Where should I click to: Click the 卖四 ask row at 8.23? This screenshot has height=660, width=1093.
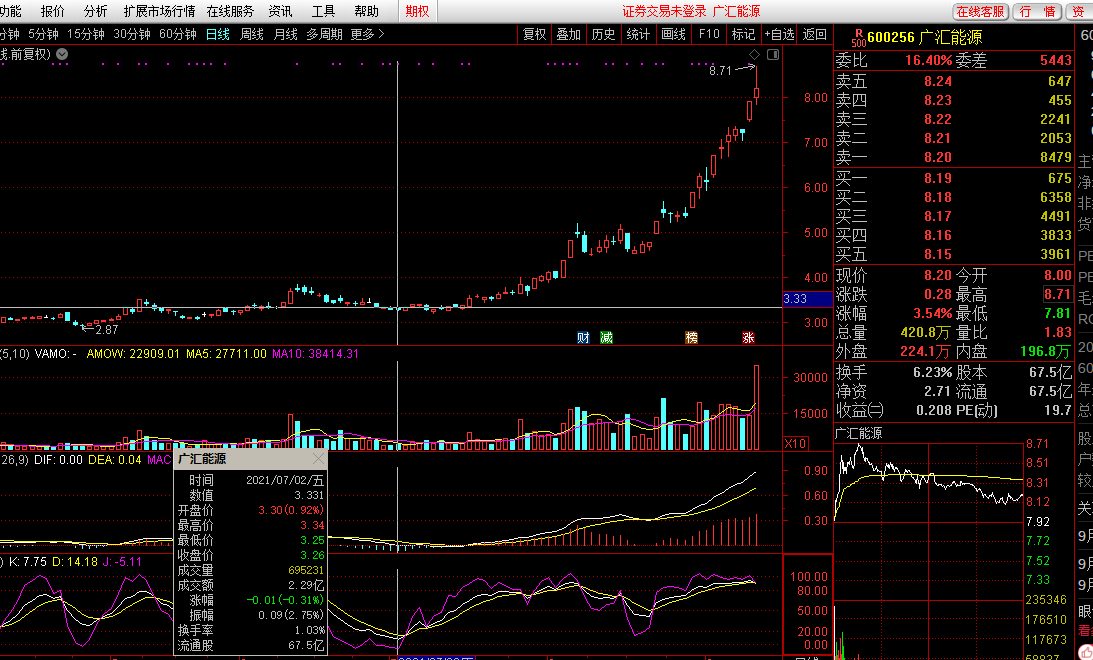pos(954,100)
